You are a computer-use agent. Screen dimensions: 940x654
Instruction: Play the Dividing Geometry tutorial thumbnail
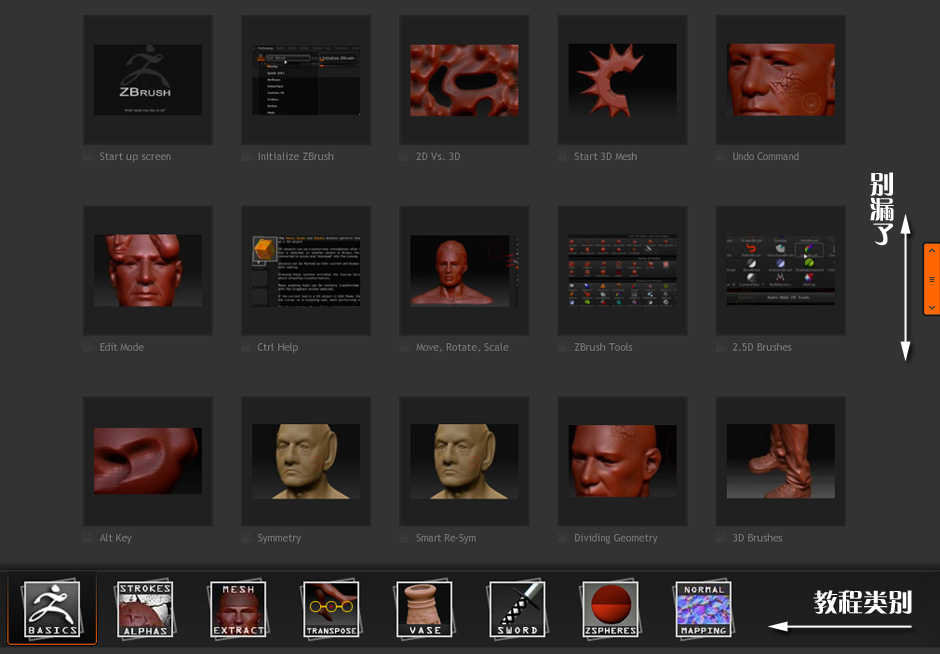[x=622, y=461]
